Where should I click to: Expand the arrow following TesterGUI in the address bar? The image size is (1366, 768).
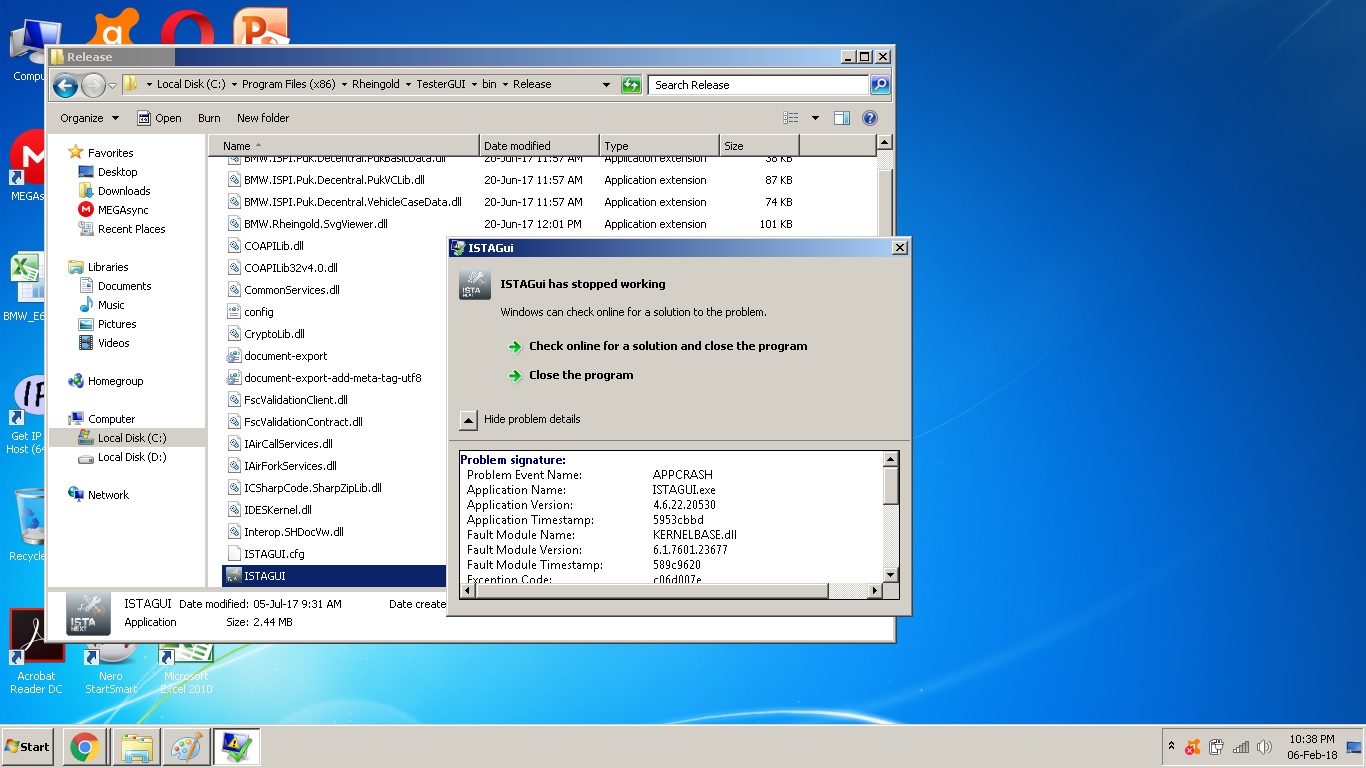pos(474,85)
